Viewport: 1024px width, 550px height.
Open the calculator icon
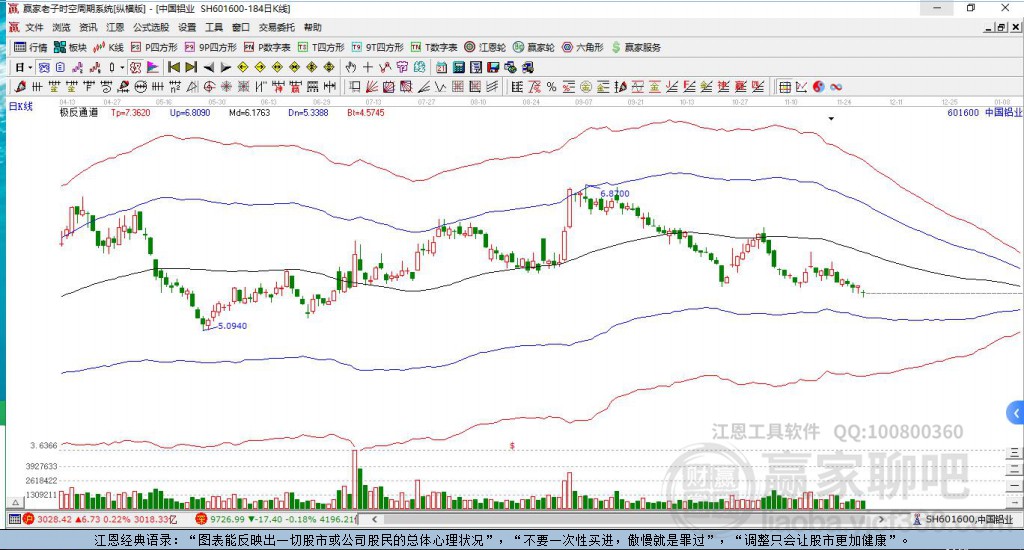458,67
